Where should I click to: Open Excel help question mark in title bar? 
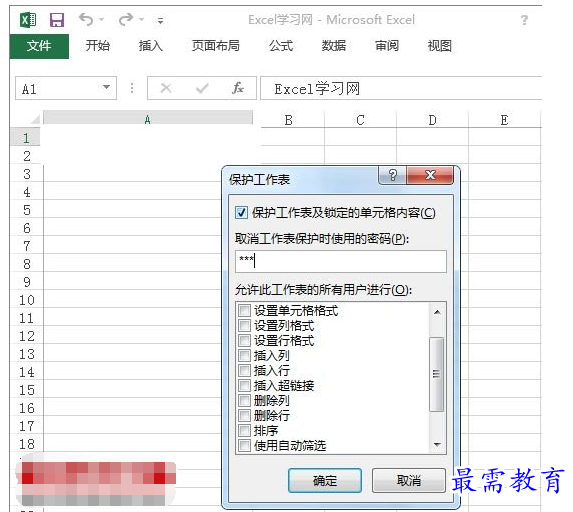(524, 20)
